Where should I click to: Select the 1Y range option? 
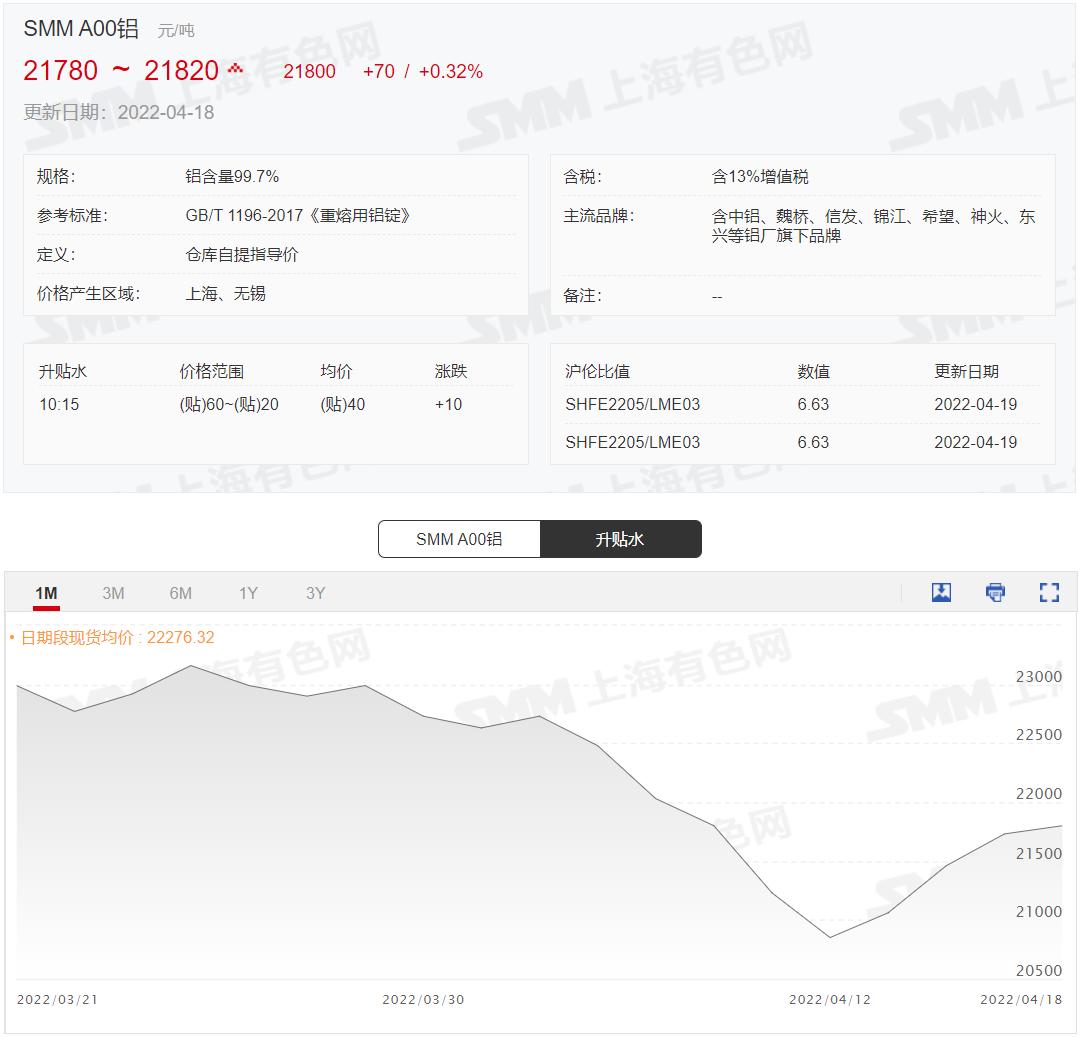(x=248, y=592)
